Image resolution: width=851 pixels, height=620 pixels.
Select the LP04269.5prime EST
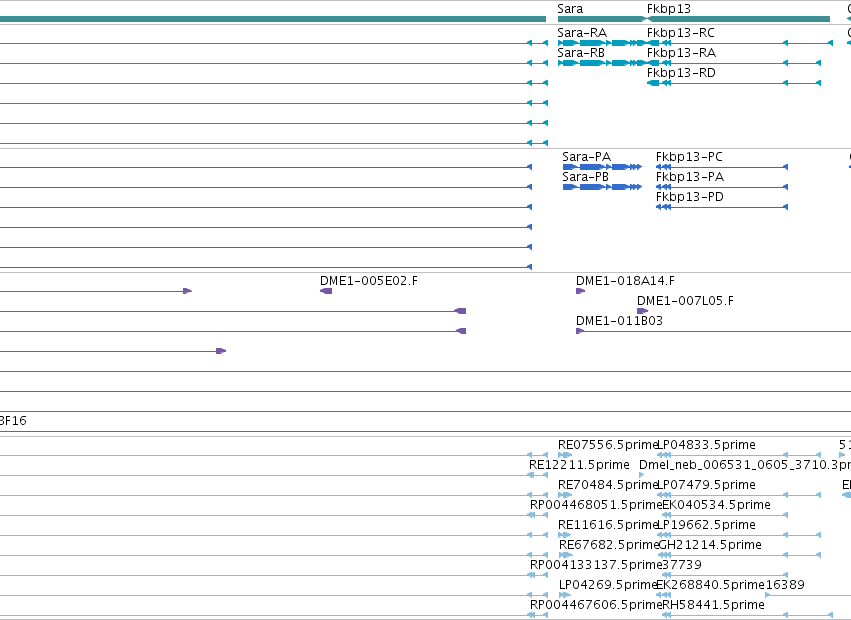click(x=608, y=585)
